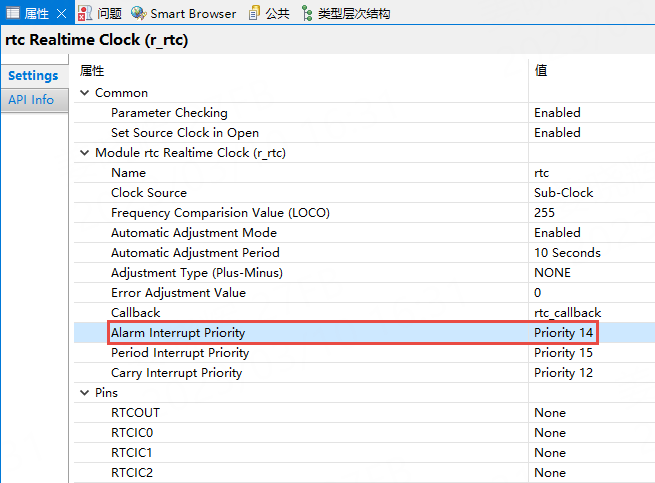The width and height of the screenshot is (655, 483).
Task: Open the Sub-Clock value dropdown
Action: click(564, 193)
